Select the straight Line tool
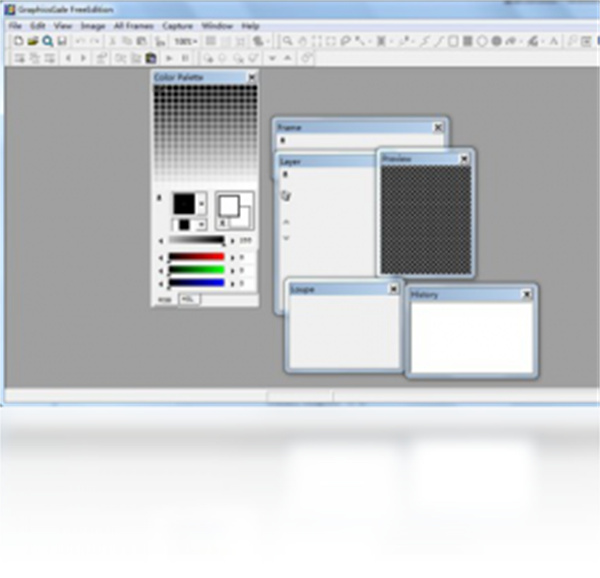The width and height of the screenshot is (600, 578). [x=439, y=41]
